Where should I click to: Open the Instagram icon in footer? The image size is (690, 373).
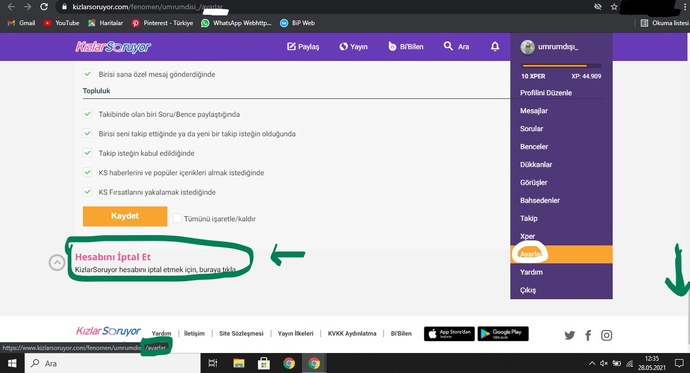click(x=606, y=335)
